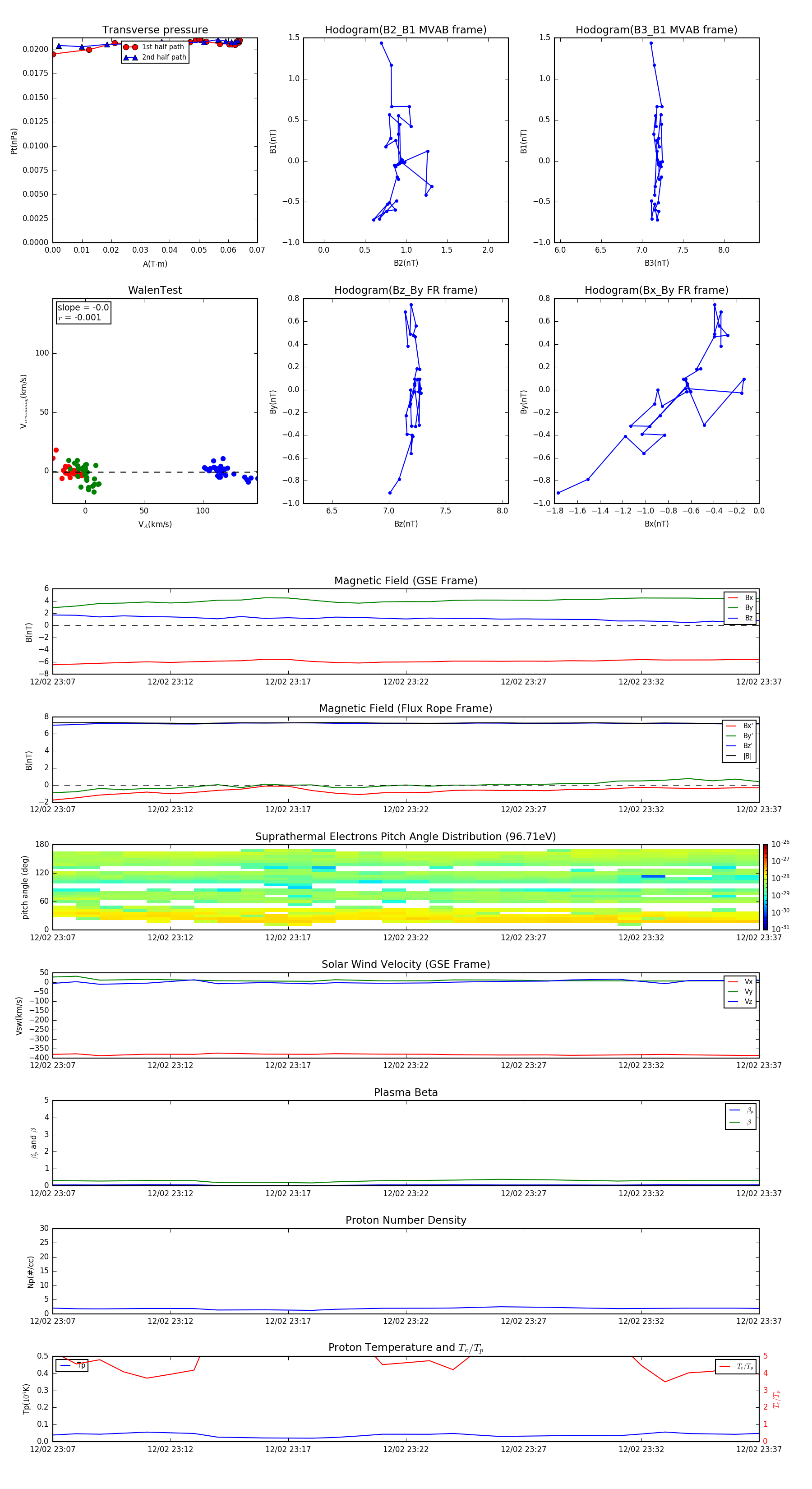This screenshot has width=812, height=1489.
Task: Select '1st half path' legend entry
Action: tap(154, 47)
